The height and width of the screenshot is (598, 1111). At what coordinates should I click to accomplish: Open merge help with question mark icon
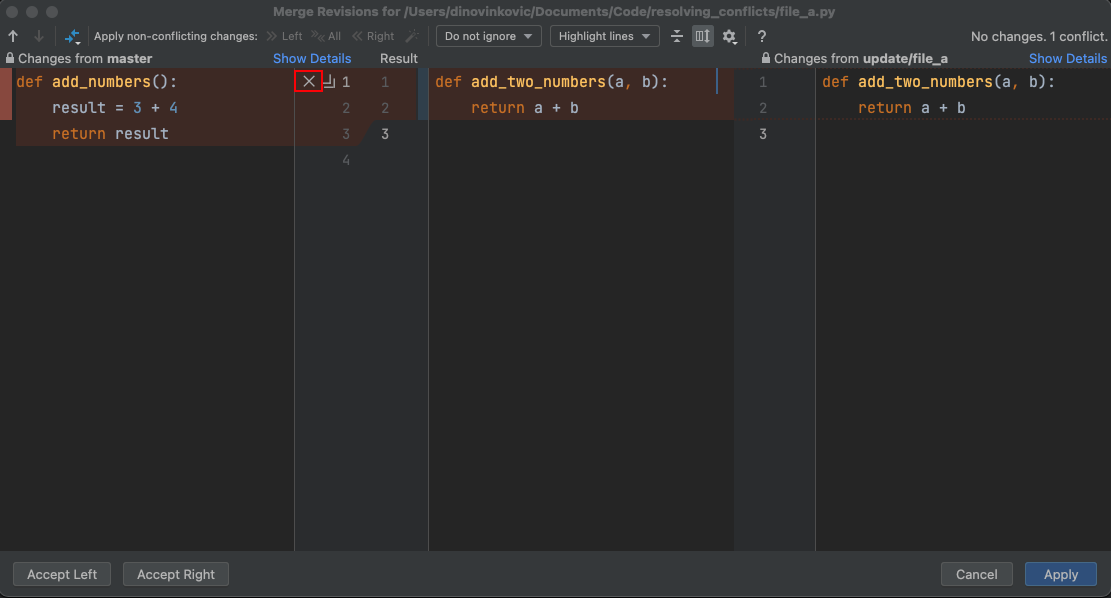[x=761, y=36]
